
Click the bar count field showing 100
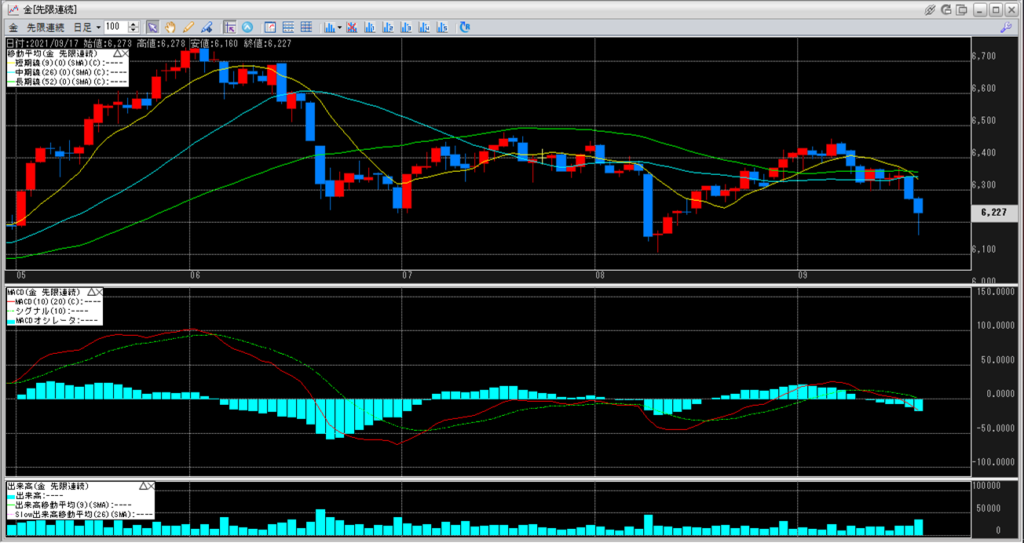tap(117, 27)
